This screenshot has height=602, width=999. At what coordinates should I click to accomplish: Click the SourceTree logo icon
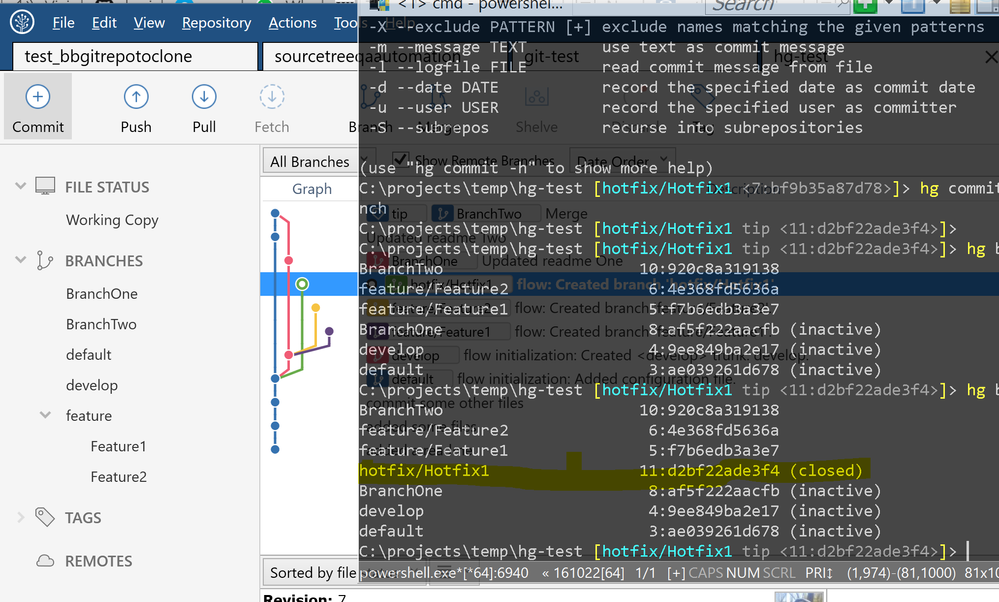[x=22, y=22]
